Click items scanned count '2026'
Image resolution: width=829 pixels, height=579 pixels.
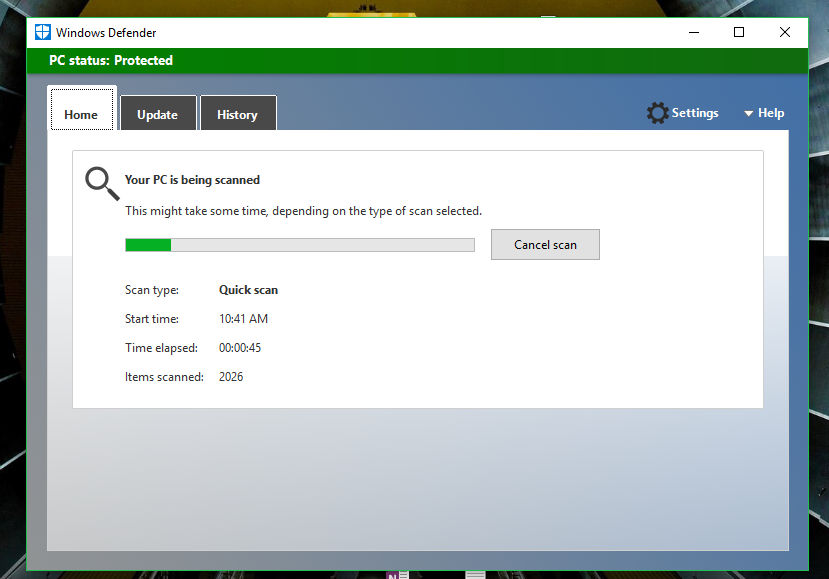231,377
